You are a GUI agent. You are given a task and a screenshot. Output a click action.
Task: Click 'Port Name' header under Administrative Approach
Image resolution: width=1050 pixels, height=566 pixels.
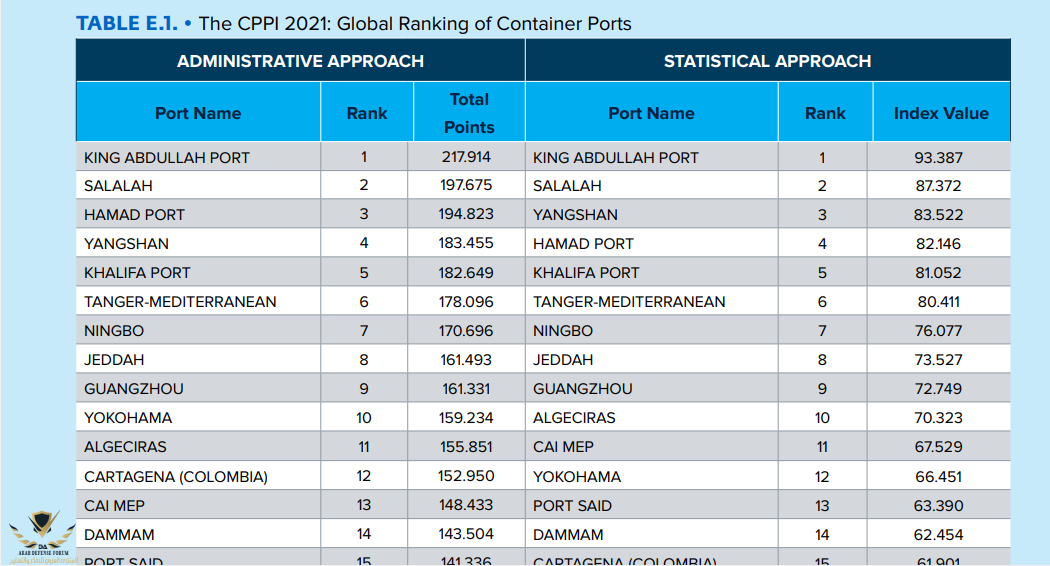(x=198, y=113)
